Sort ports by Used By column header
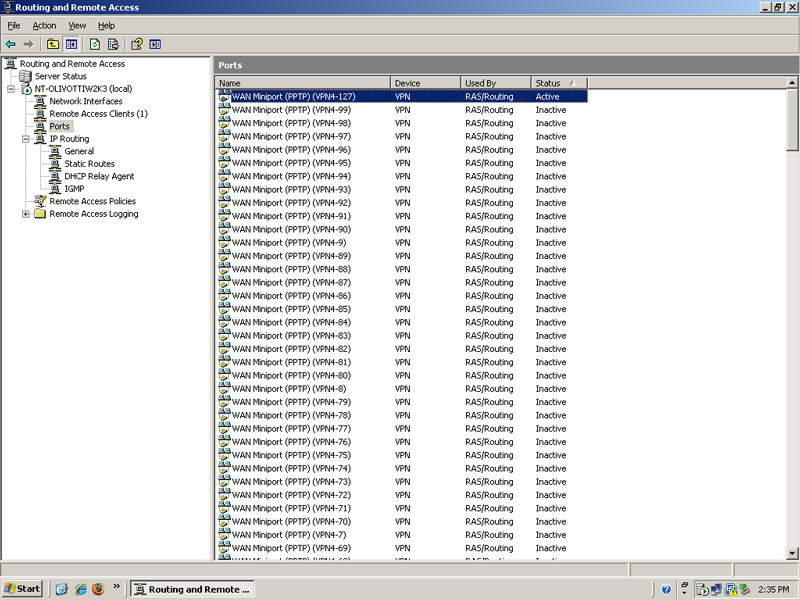The image size is (800, 600). tap(496, 83)
